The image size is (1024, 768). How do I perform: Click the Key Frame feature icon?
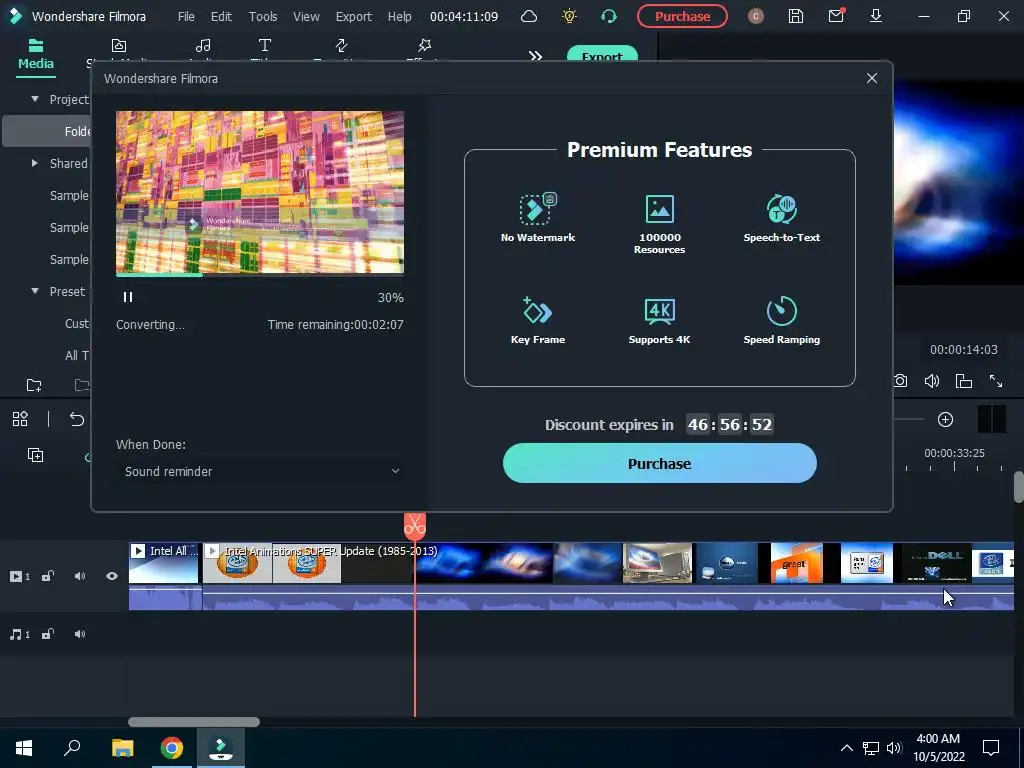537,311
